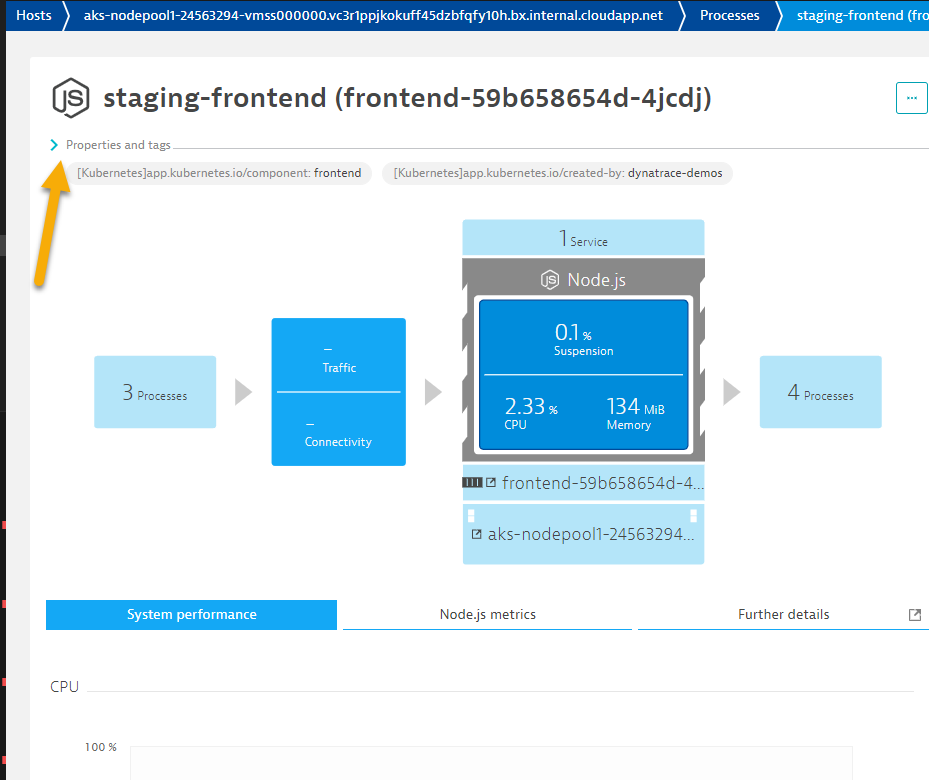The image size is (929, 780).
Task: Switch to the Node.js metrics tab
Action: [487, 615]
